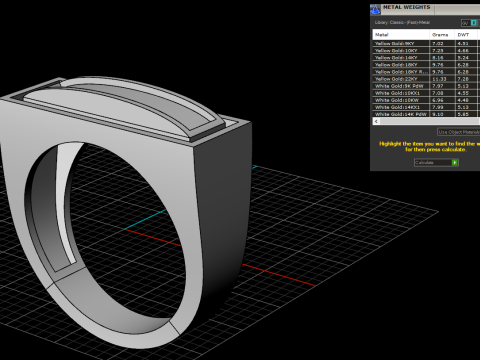Viewport: 480px width, 360px height.
Task: Click the Calculate button
Action: [436, 162]
